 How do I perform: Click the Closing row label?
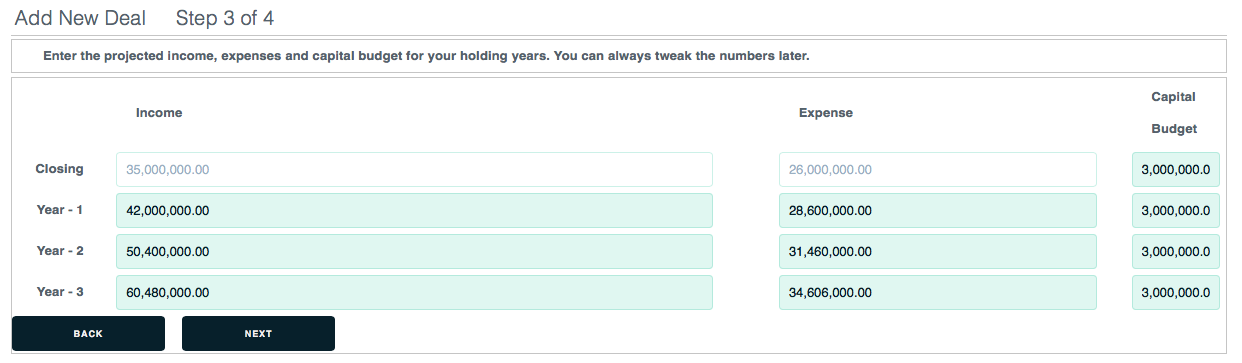(x=60, y=169)
